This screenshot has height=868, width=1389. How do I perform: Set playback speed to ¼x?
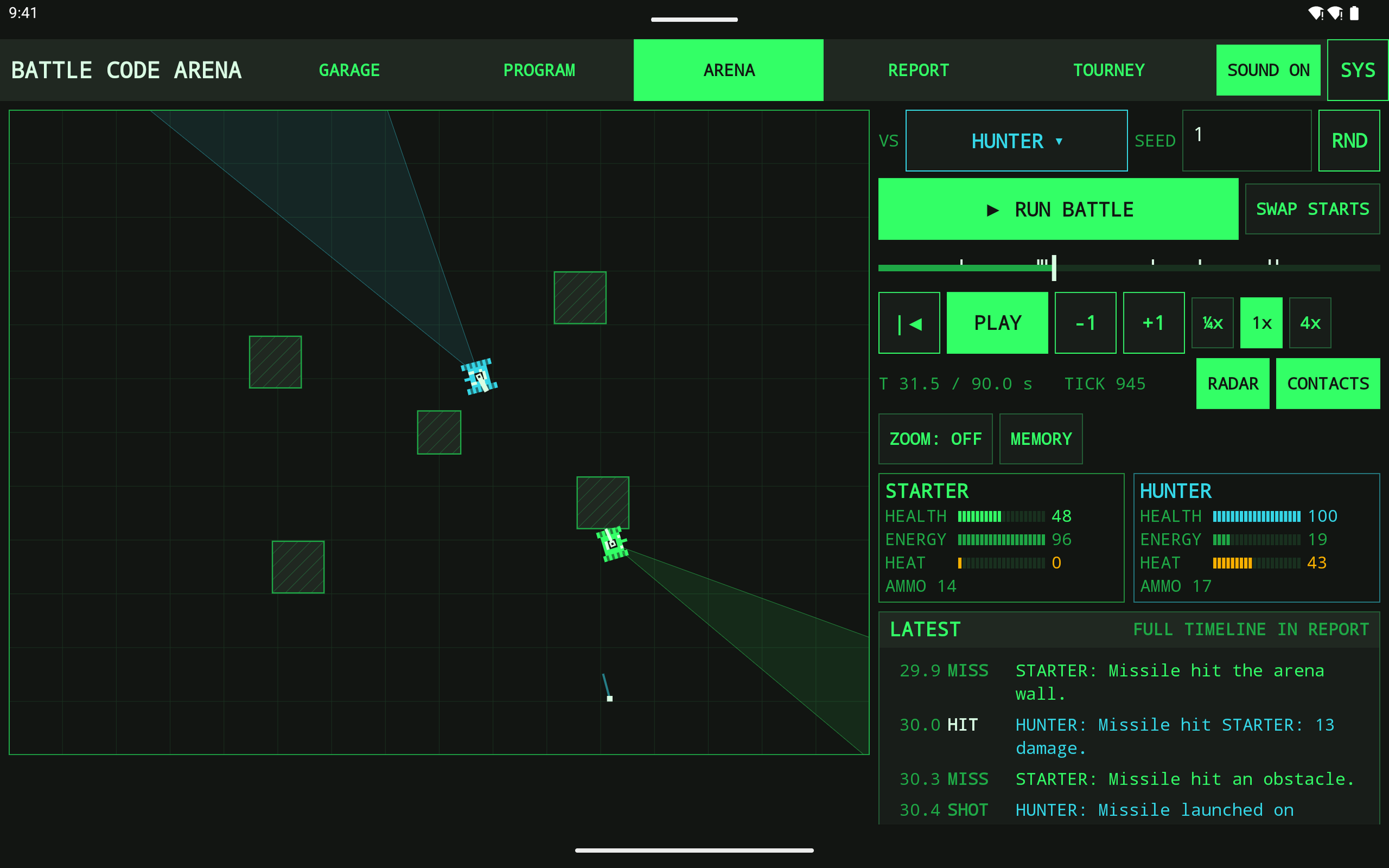tap(1212, 323)
